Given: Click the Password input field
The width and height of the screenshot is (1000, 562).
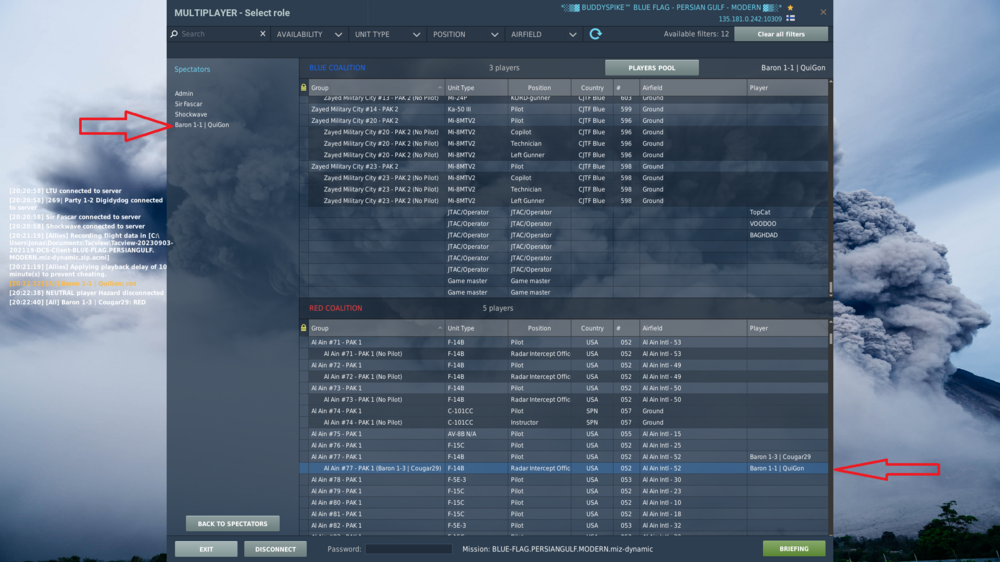Looking at the screenshot, I should pos(408,549).
